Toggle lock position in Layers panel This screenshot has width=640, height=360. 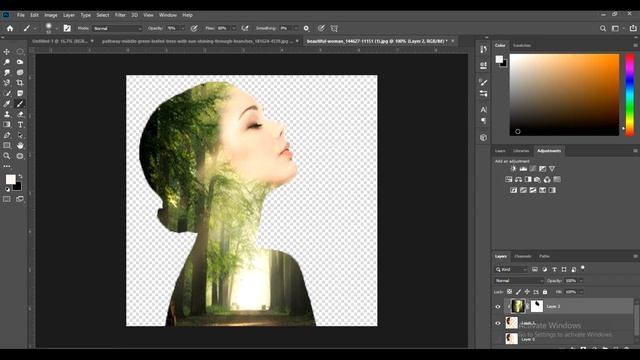point(527,292)
